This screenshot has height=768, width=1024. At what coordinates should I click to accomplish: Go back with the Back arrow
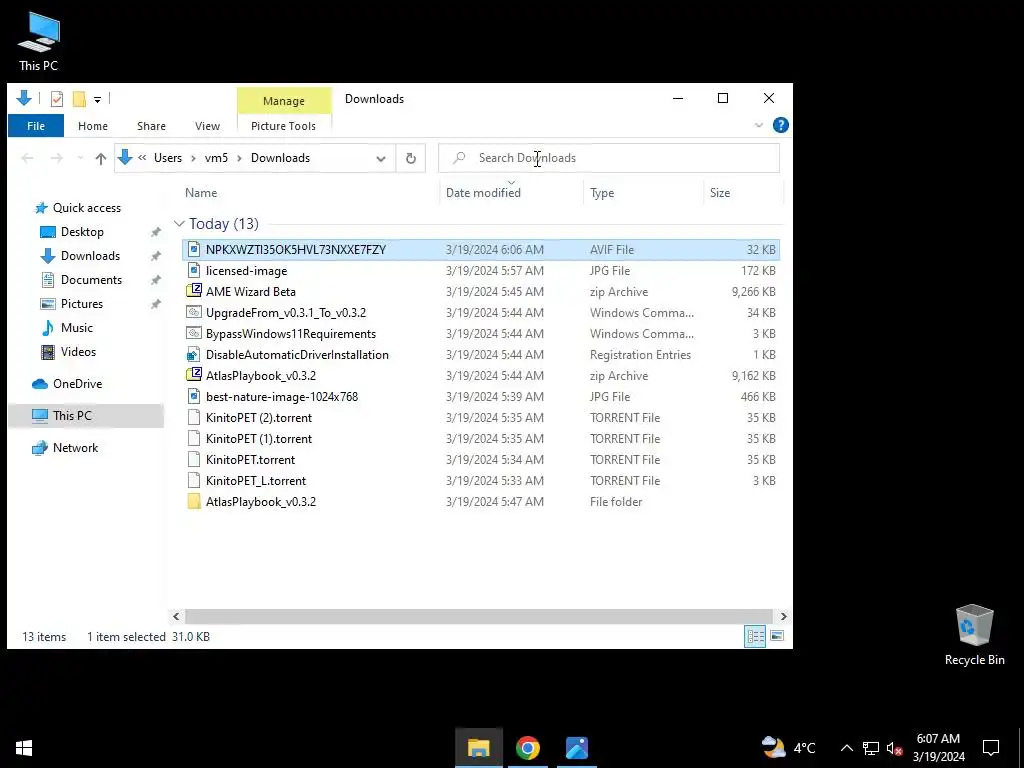click(x=27, y=158)
